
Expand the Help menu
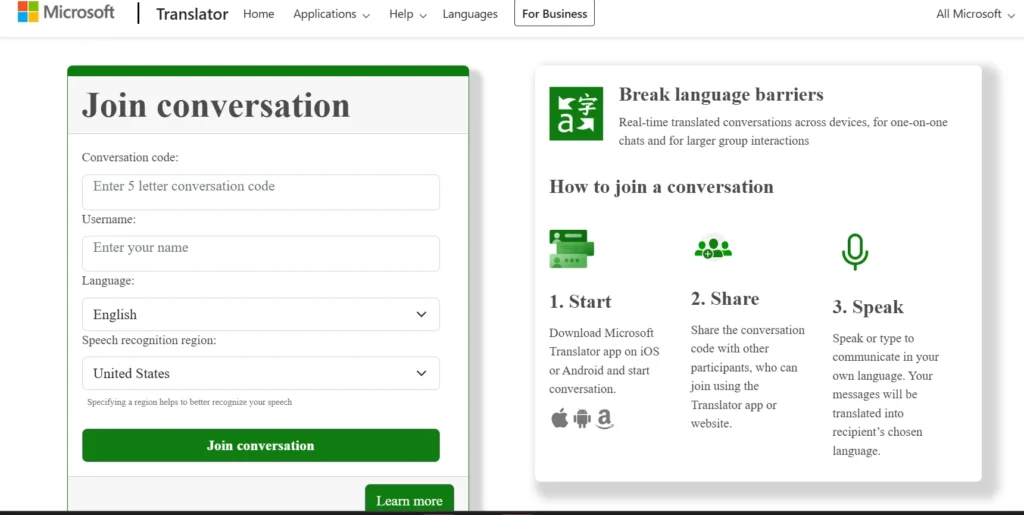[x=408, y=14]
